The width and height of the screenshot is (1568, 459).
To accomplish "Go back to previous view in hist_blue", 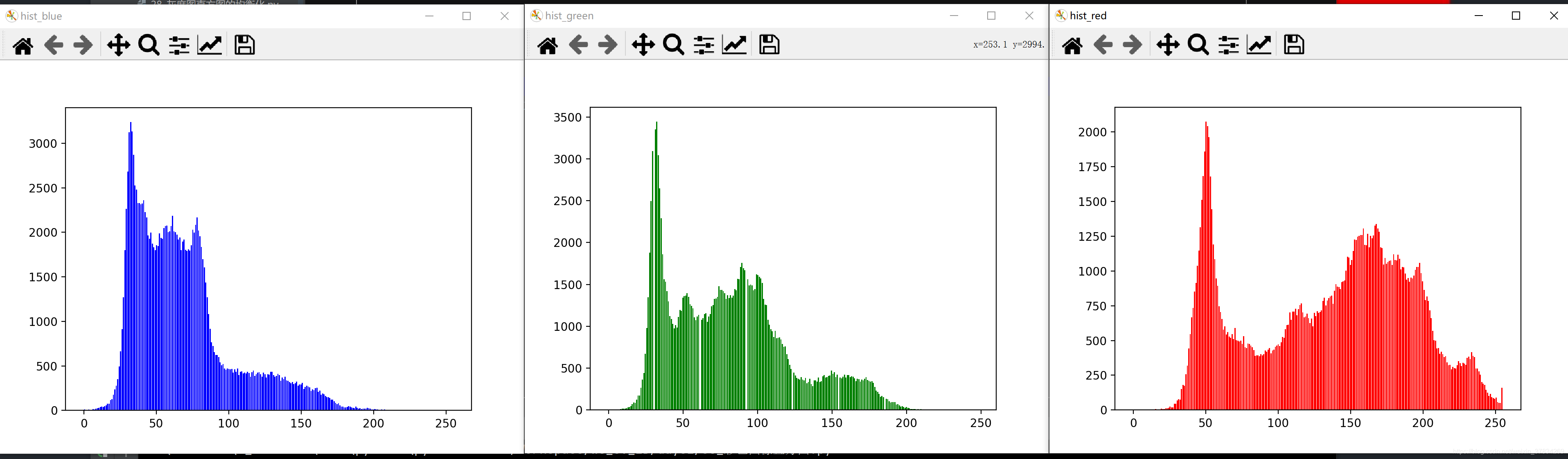I will [54, 45].
